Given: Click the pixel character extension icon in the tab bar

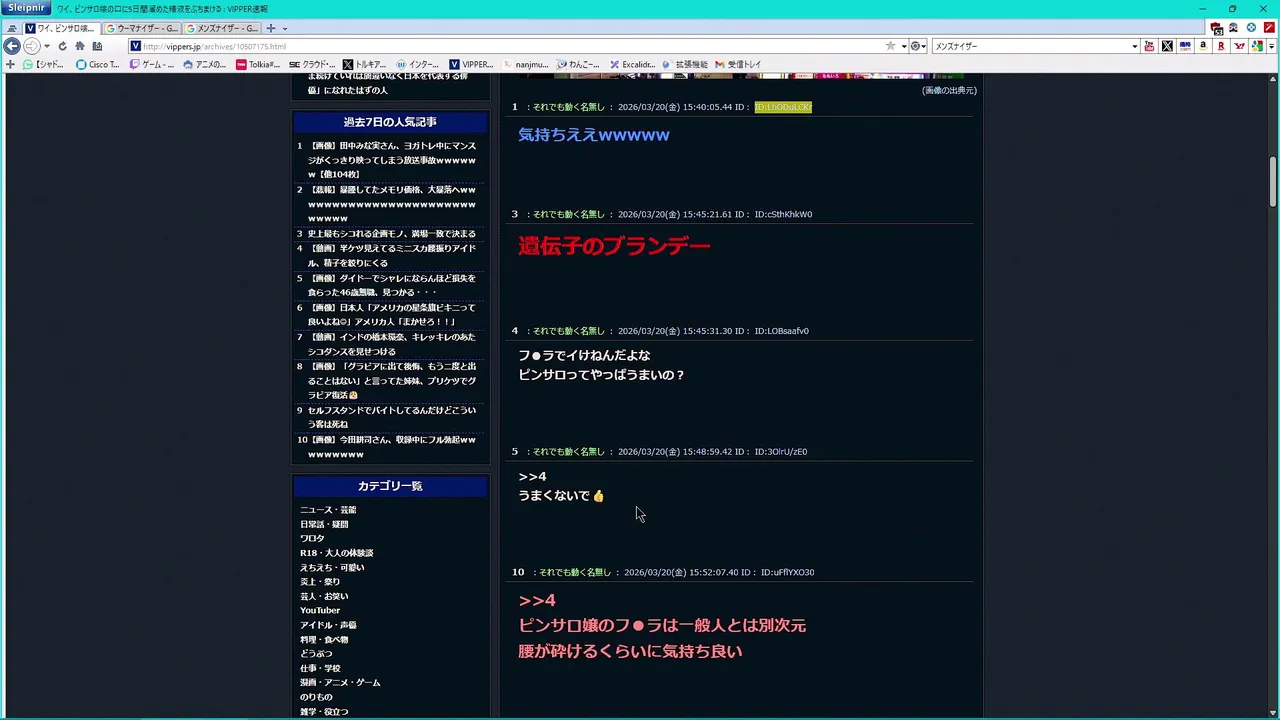Looking at the screenshot, I should click(1233, 28).
